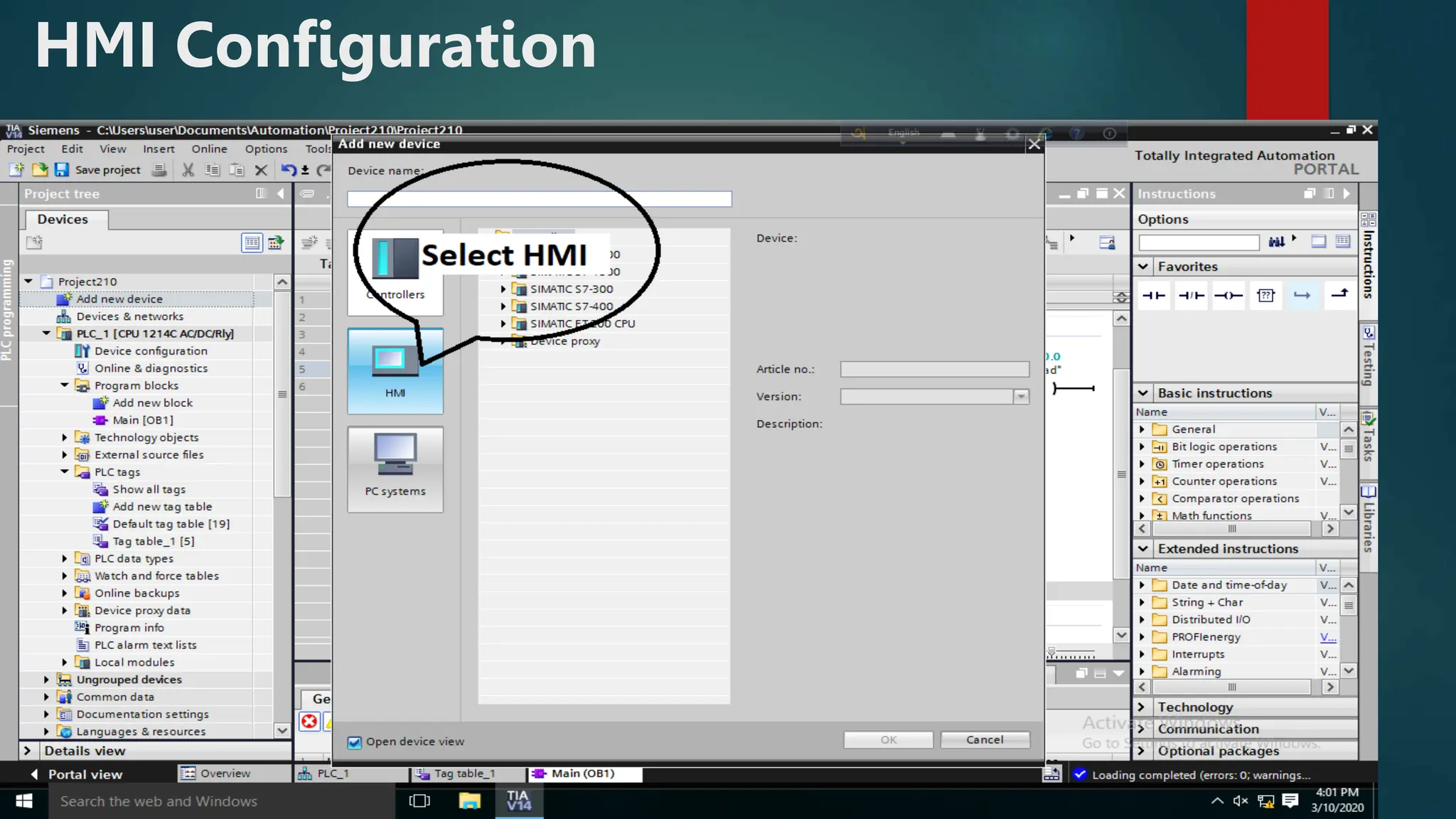The height and width of the screenshot is (819, 1456).
Task: Click the Save project toolbar icon
Action: coord(62,170)
